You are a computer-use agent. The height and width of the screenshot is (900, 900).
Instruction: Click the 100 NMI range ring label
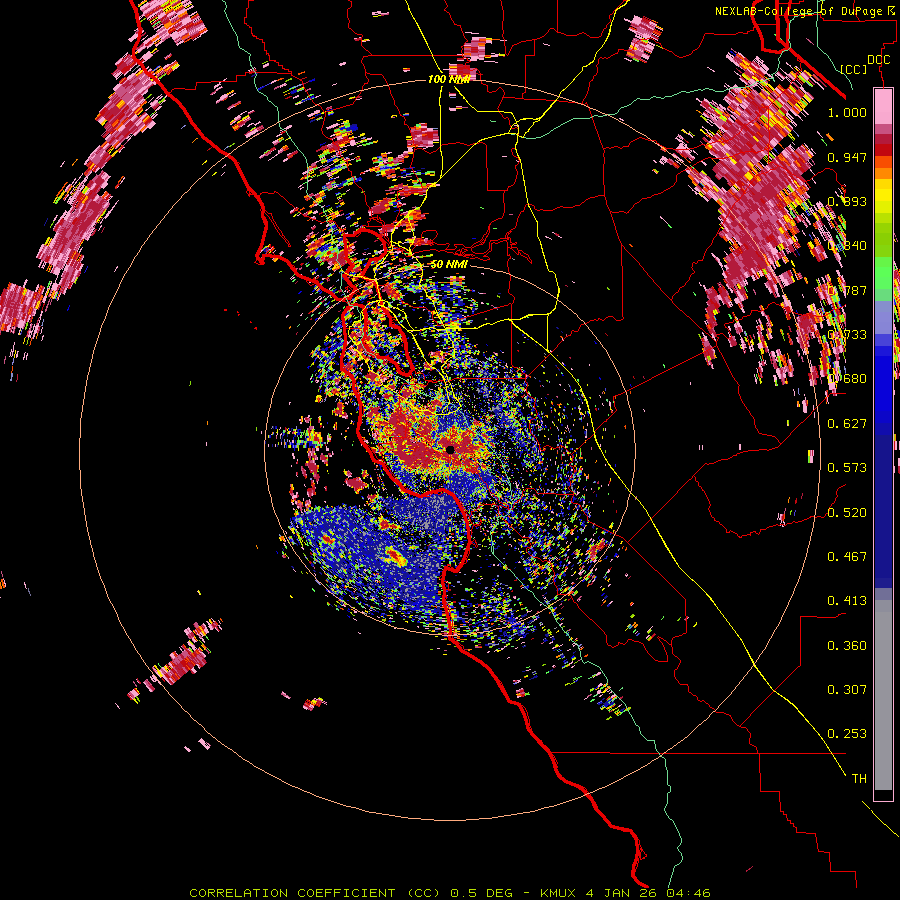click(x=449, y=79)
